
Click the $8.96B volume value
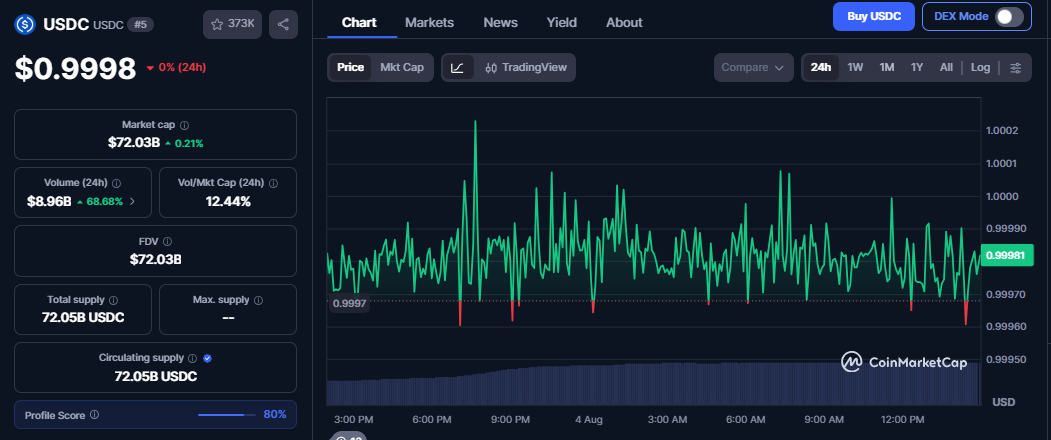[49, 201]
